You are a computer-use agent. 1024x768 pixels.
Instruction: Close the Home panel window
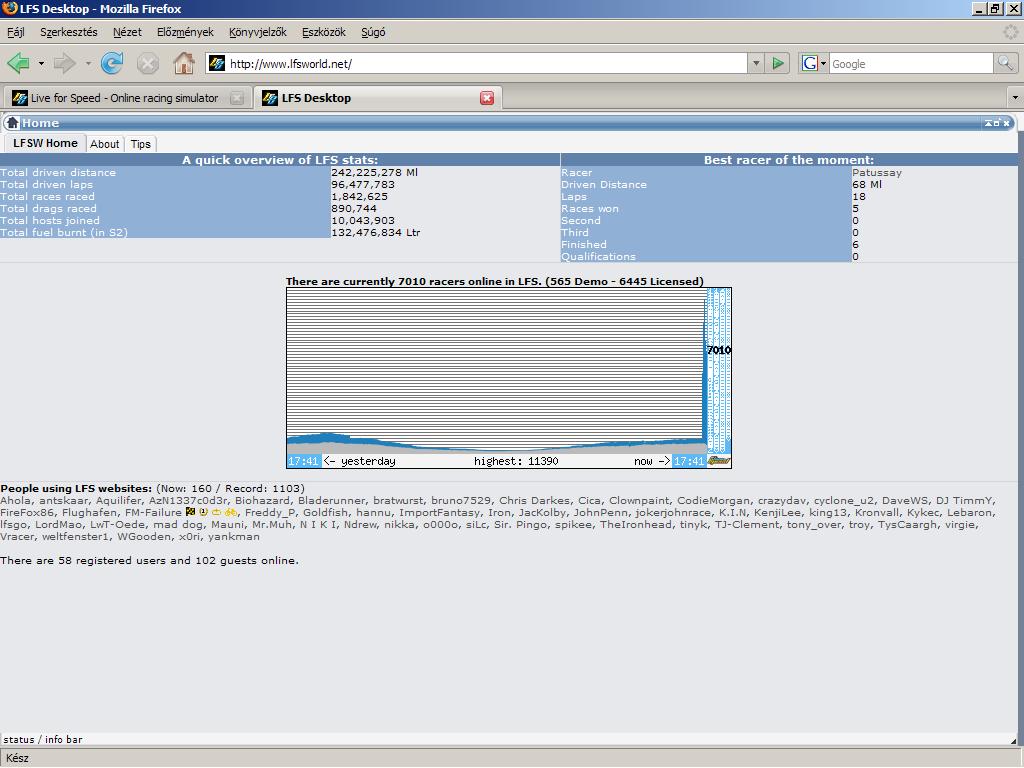pos(1007,123)
